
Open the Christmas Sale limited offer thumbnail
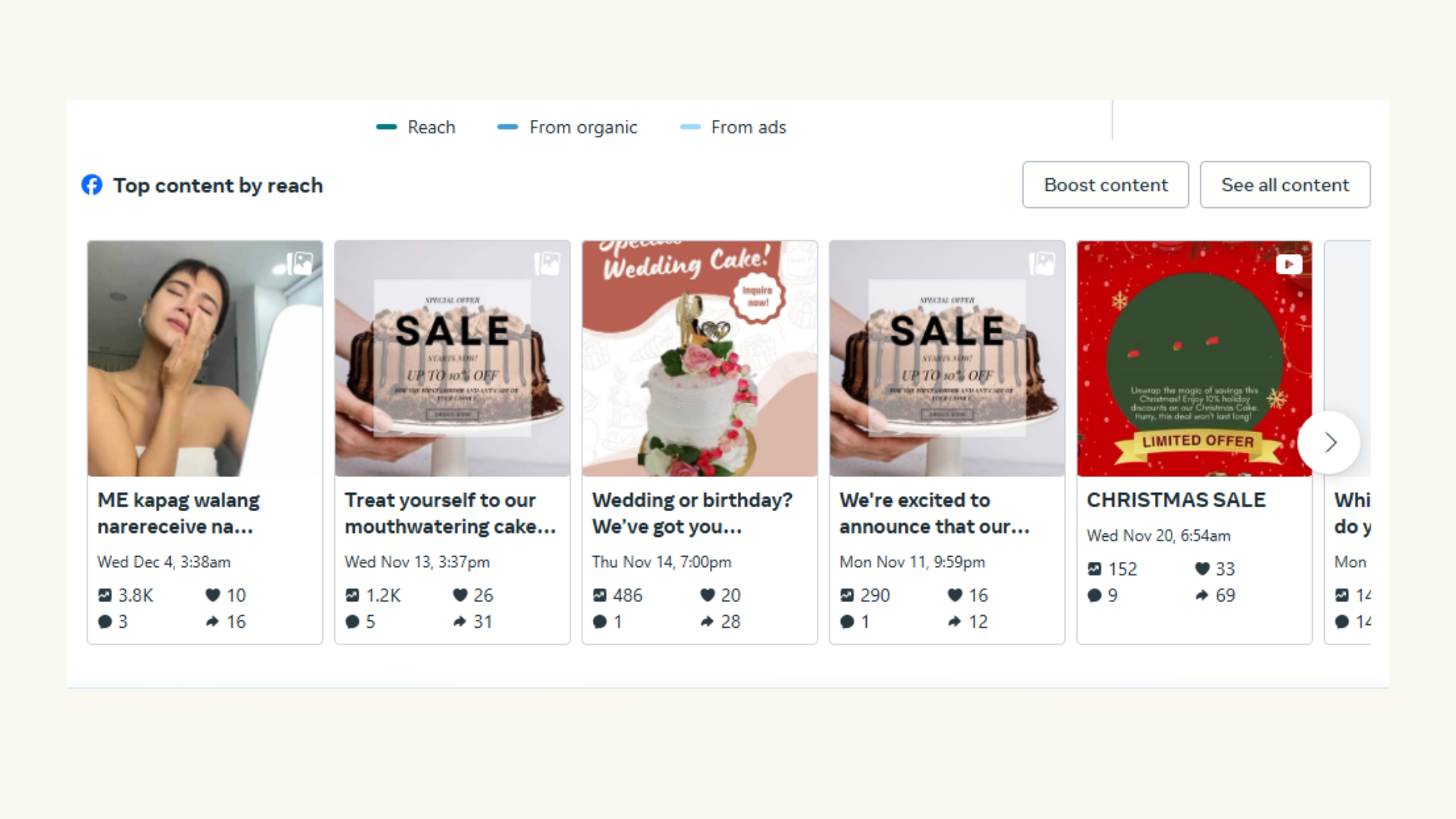coord(1194,359)
